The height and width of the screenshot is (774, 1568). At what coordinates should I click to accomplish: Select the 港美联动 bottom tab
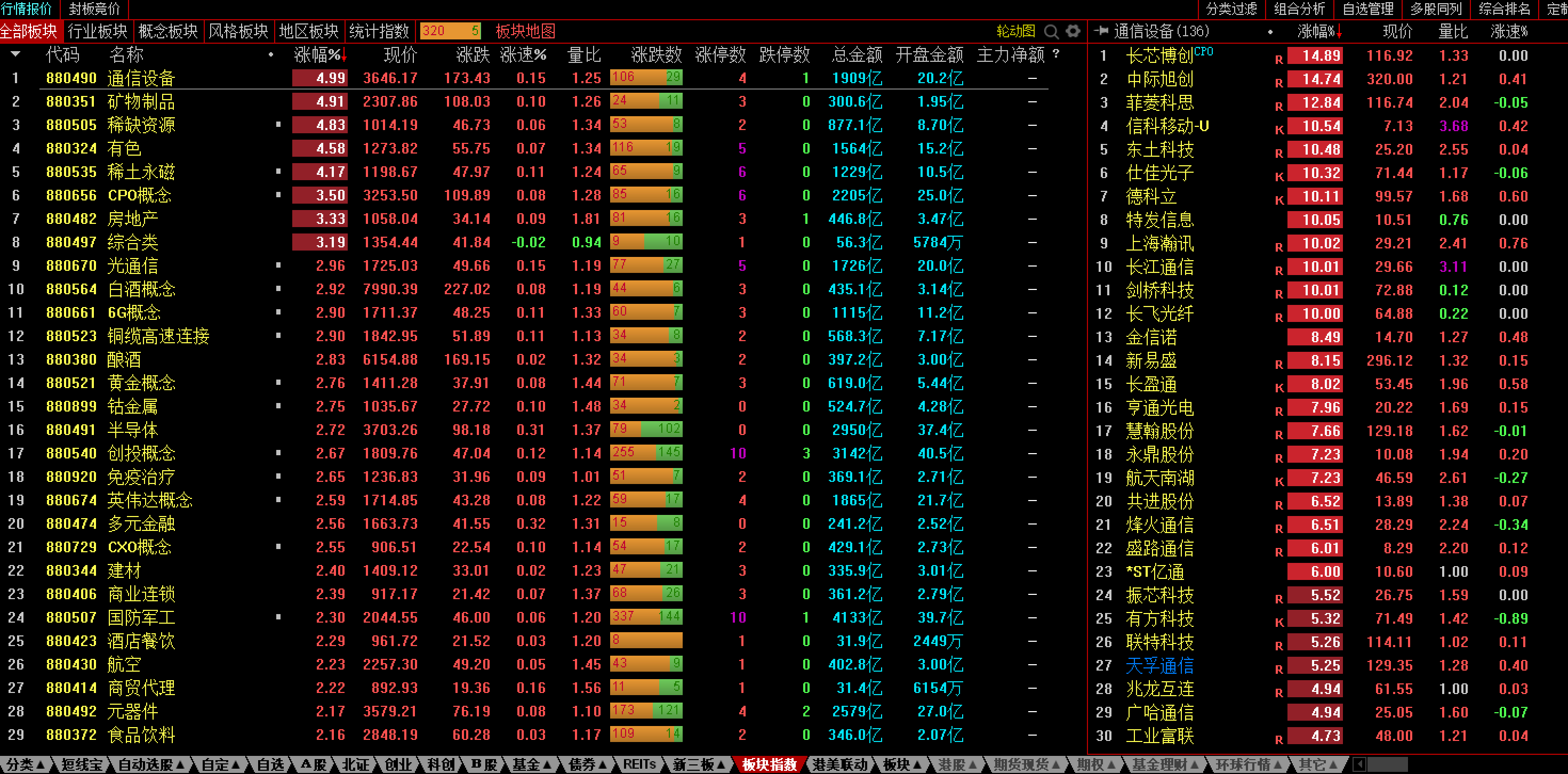pyautogui.click(x=839, y=764)
